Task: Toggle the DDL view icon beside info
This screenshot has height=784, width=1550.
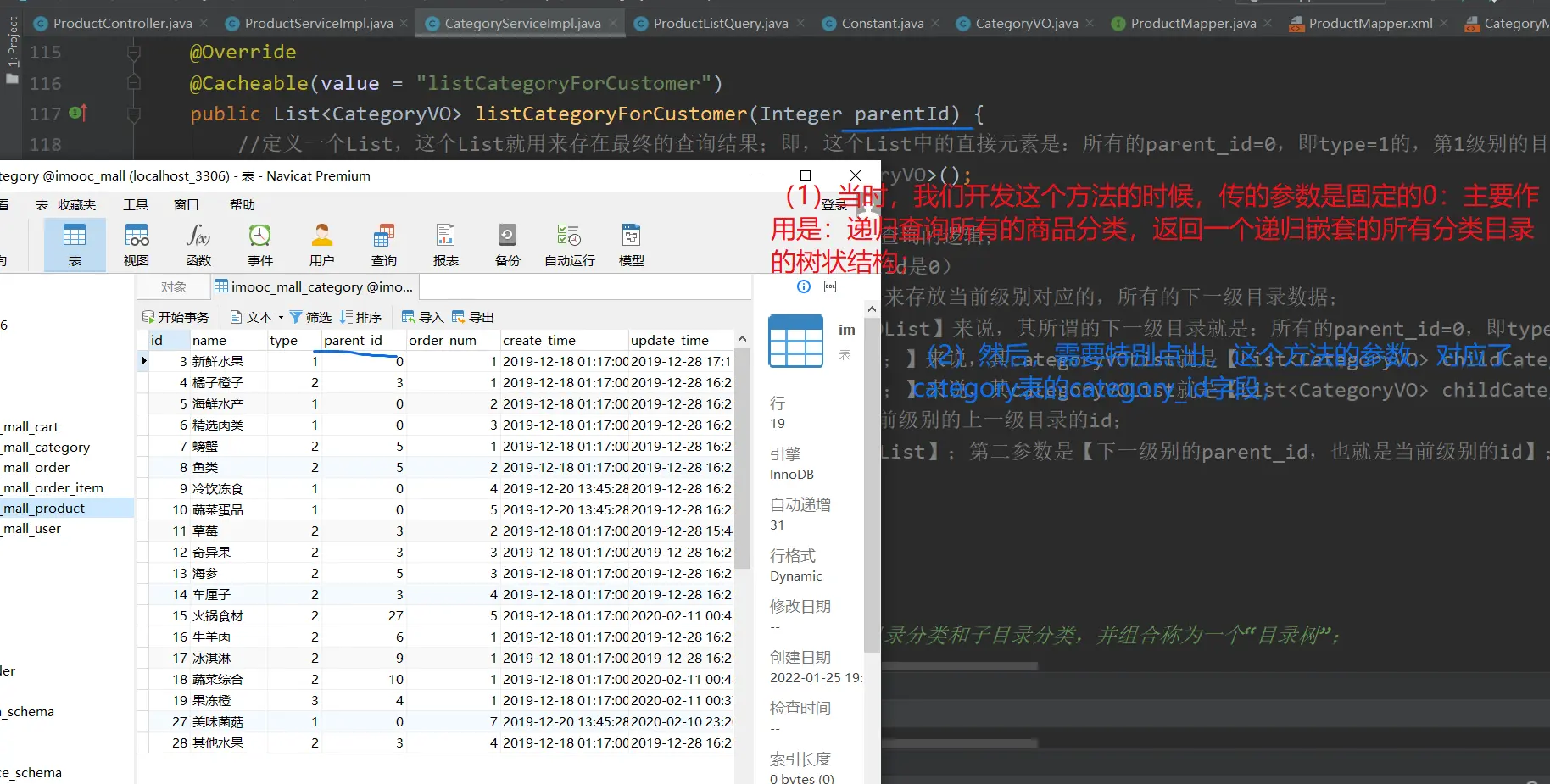Action: click(830, 286)
